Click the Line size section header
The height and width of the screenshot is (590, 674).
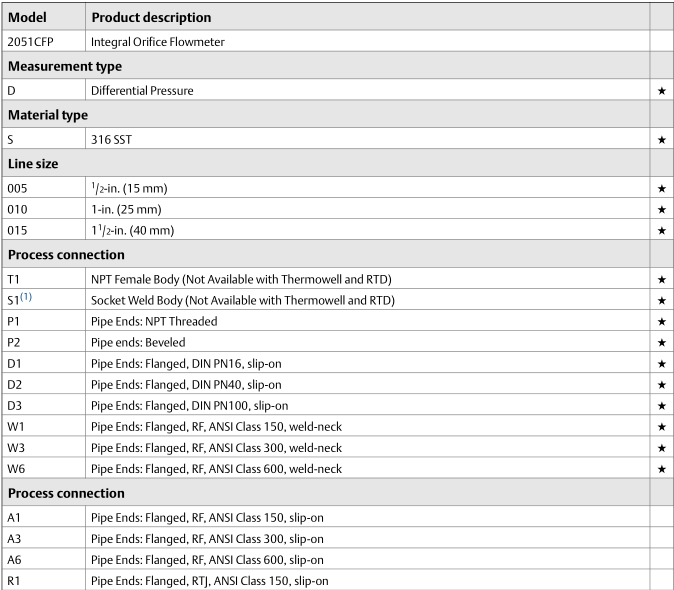35,164
